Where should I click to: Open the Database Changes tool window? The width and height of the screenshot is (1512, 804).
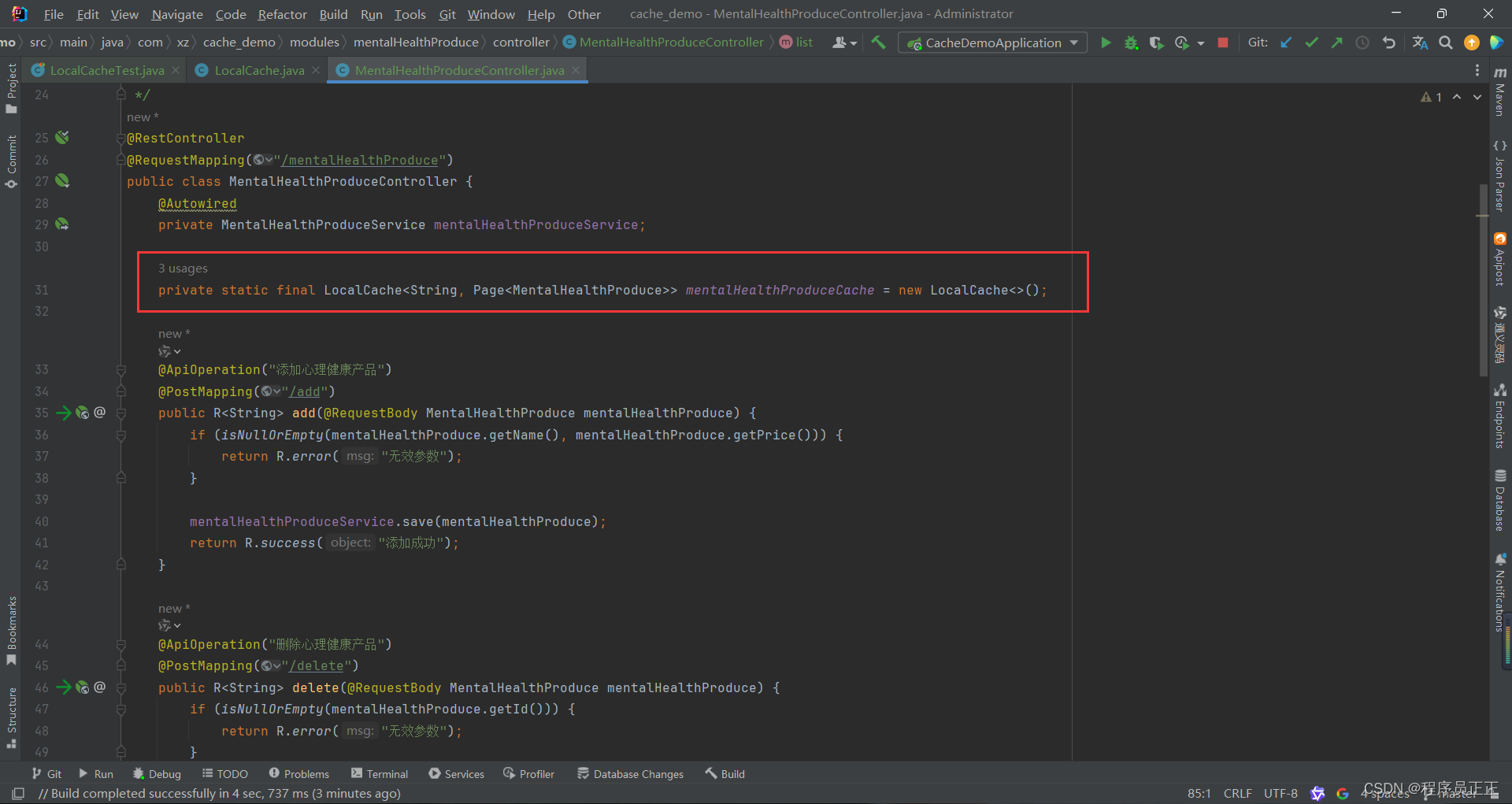click(630, 774)
